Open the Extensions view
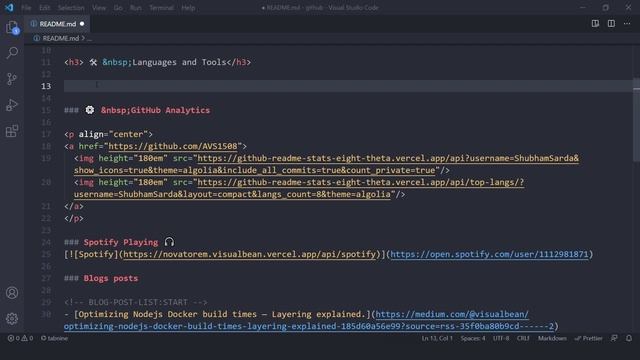Image resolution: width=640 pixels, height=360 pixels. (x=12, y=131)
